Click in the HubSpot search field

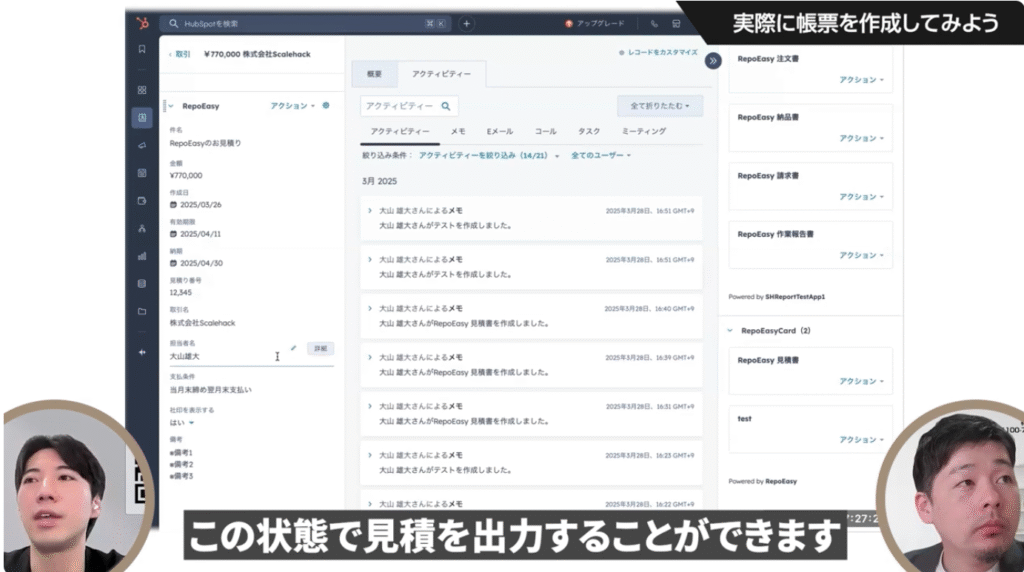click(x=304, y=24)
